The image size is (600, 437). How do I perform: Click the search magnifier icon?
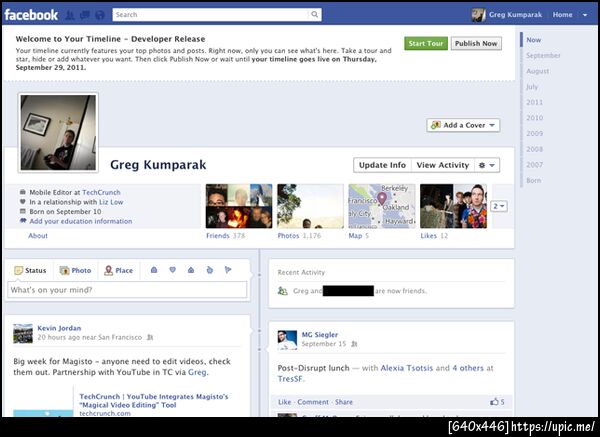[315, 15]
